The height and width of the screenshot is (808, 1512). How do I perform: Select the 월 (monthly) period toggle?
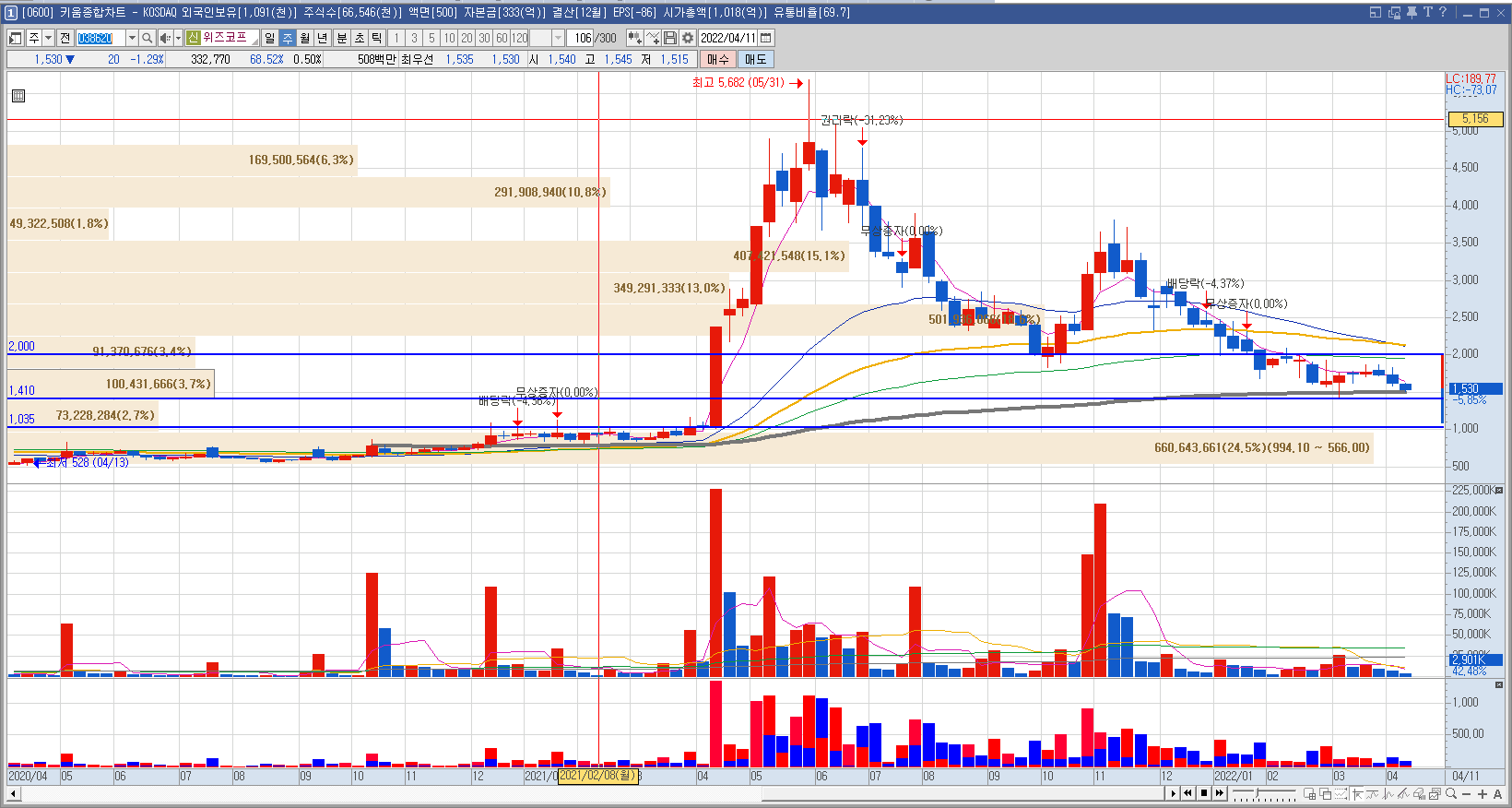pyautogui.click(x=305, y=38)
